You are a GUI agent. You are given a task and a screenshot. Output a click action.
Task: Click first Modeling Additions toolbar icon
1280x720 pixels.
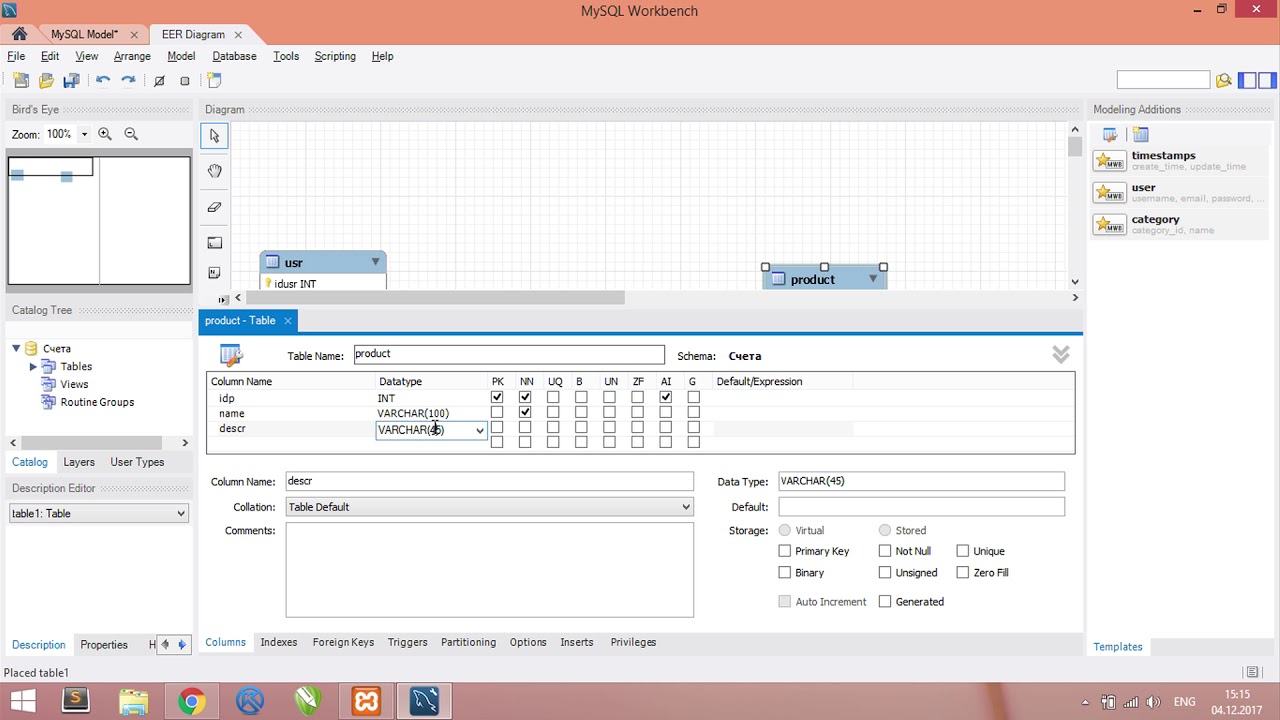1111,135
